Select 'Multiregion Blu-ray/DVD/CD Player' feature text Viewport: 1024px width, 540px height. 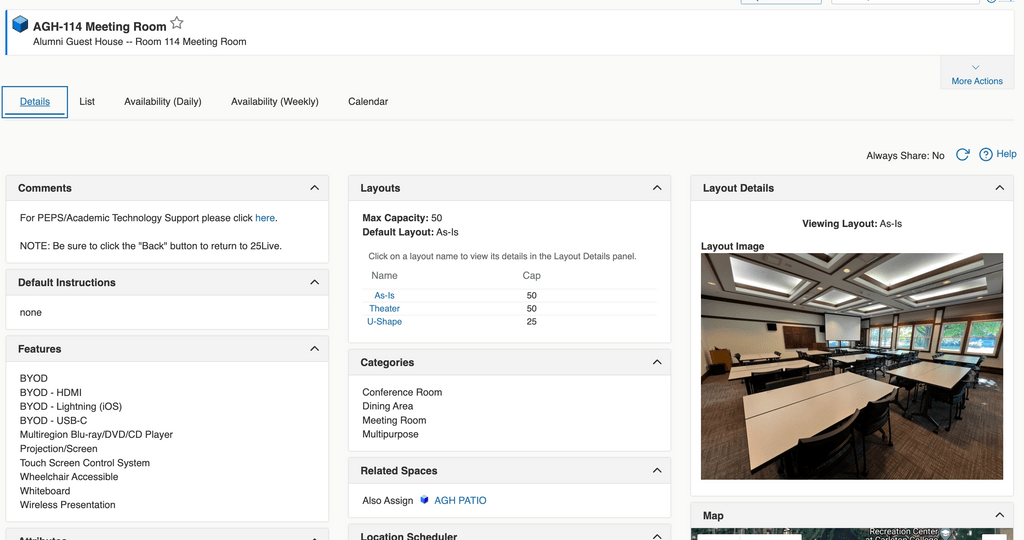[96, 435]
